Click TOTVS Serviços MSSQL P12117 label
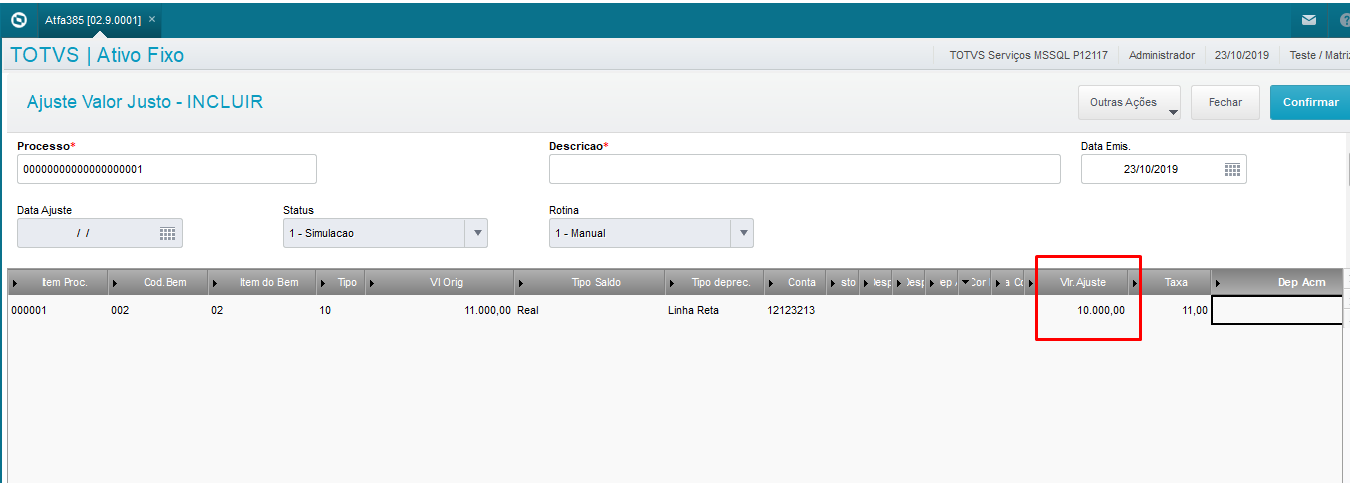The height and width of the screenshot is (483, 1350). [x=1028, y=55]
